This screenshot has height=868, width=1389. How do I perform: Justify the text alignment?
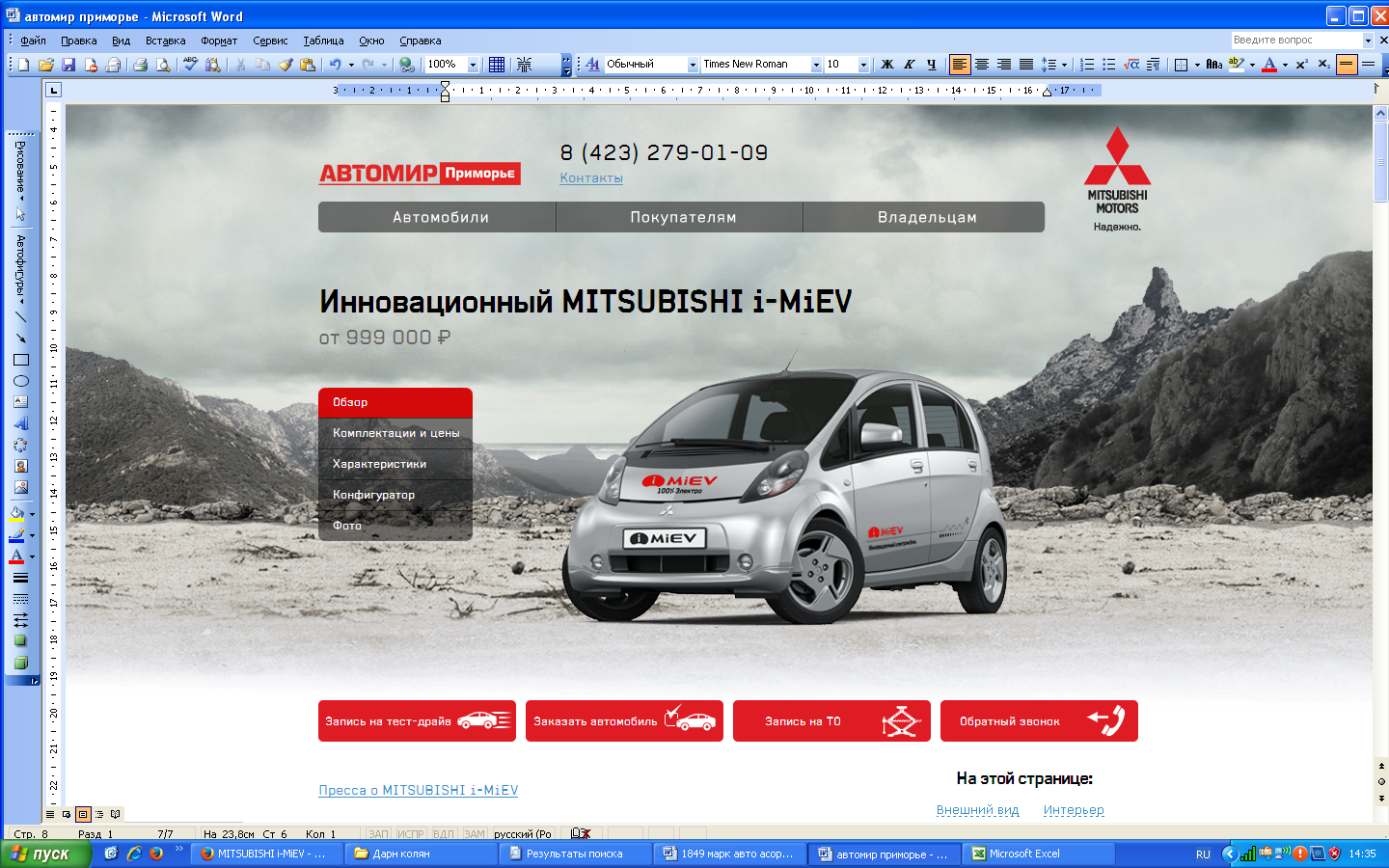tap(1026, 65)
